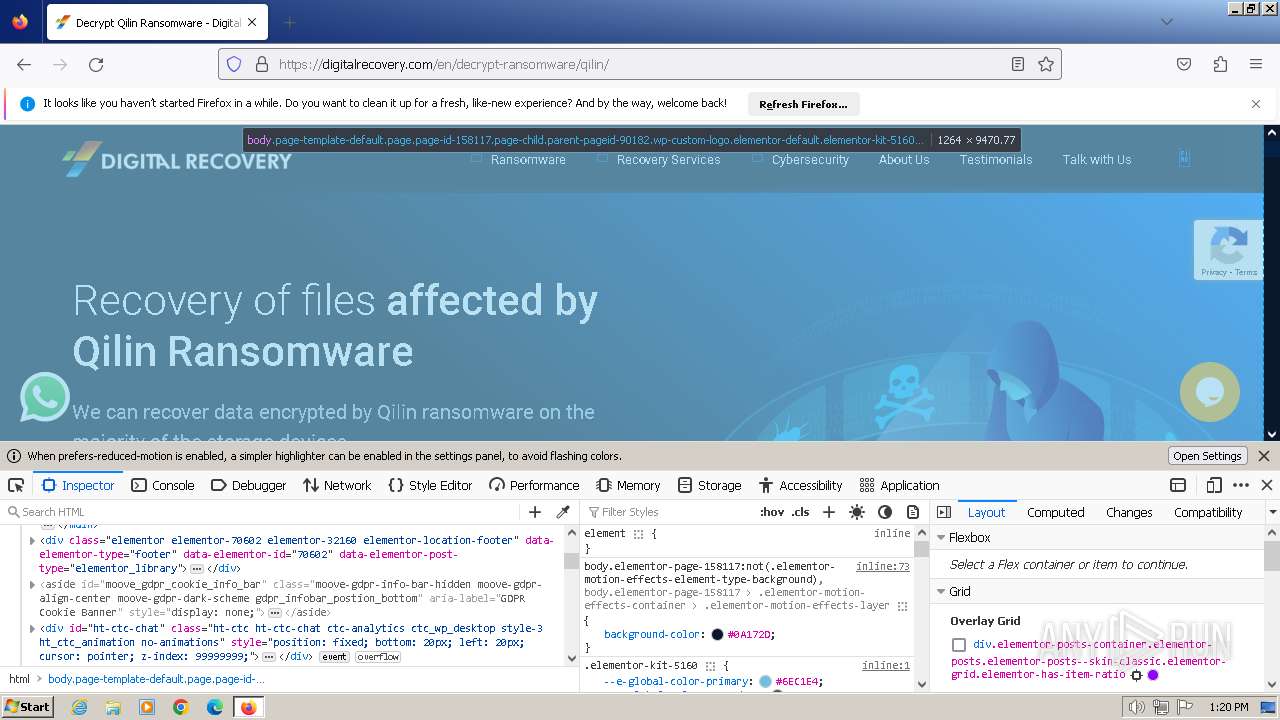Switch to the Console tab
This screenshot has width=1280, height=720.
coord(163,485)
